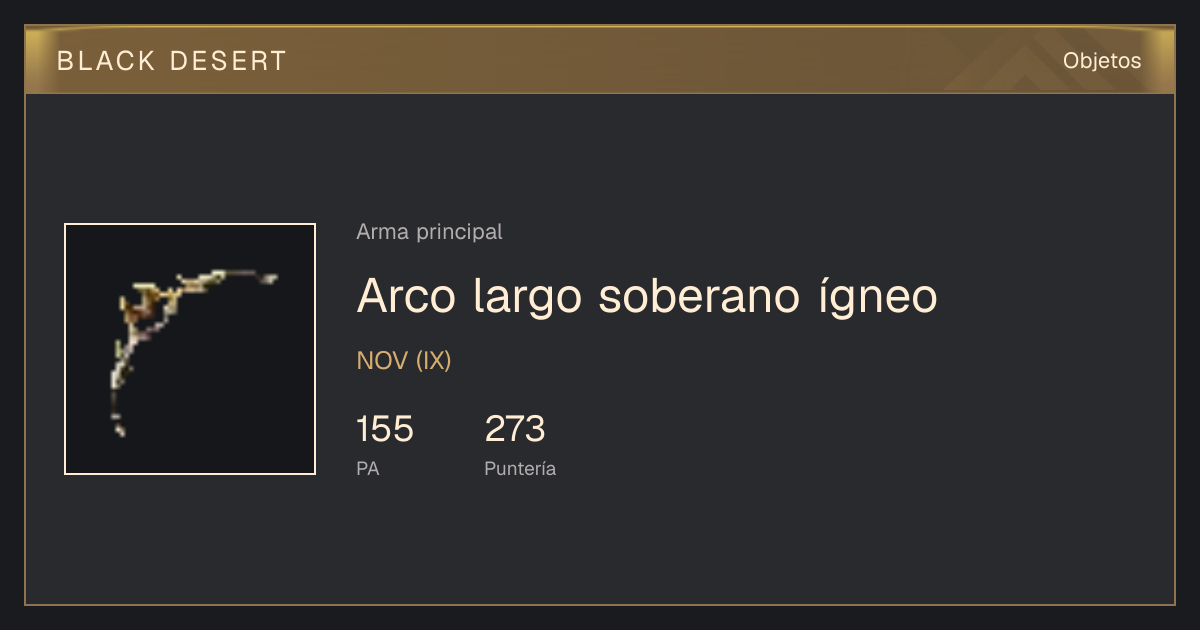Click the upper right tip of the bow
Viewport: 1200px width, 630px height.
pyautogui.click(x=268, y=278)
